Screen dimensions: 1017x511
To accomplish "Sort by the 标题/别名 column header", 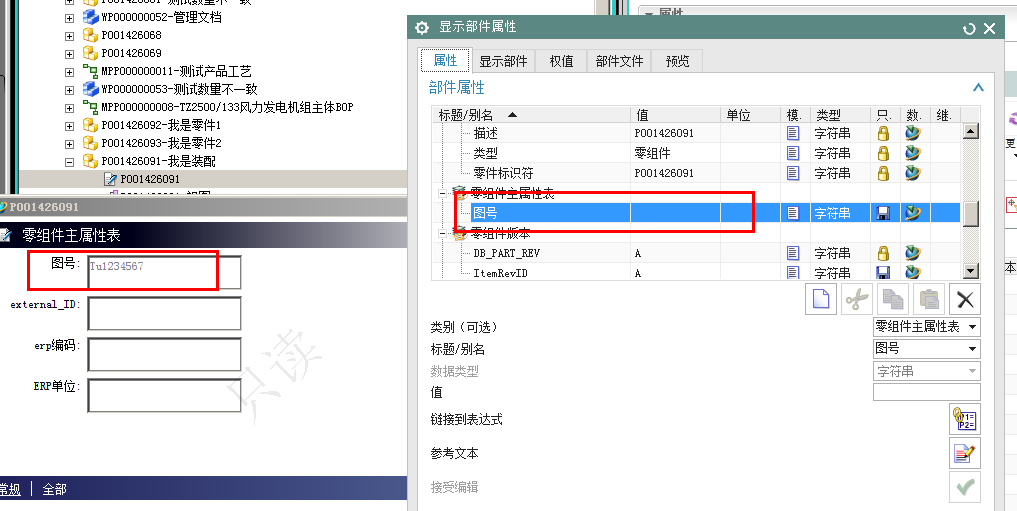I will (532, 115).
